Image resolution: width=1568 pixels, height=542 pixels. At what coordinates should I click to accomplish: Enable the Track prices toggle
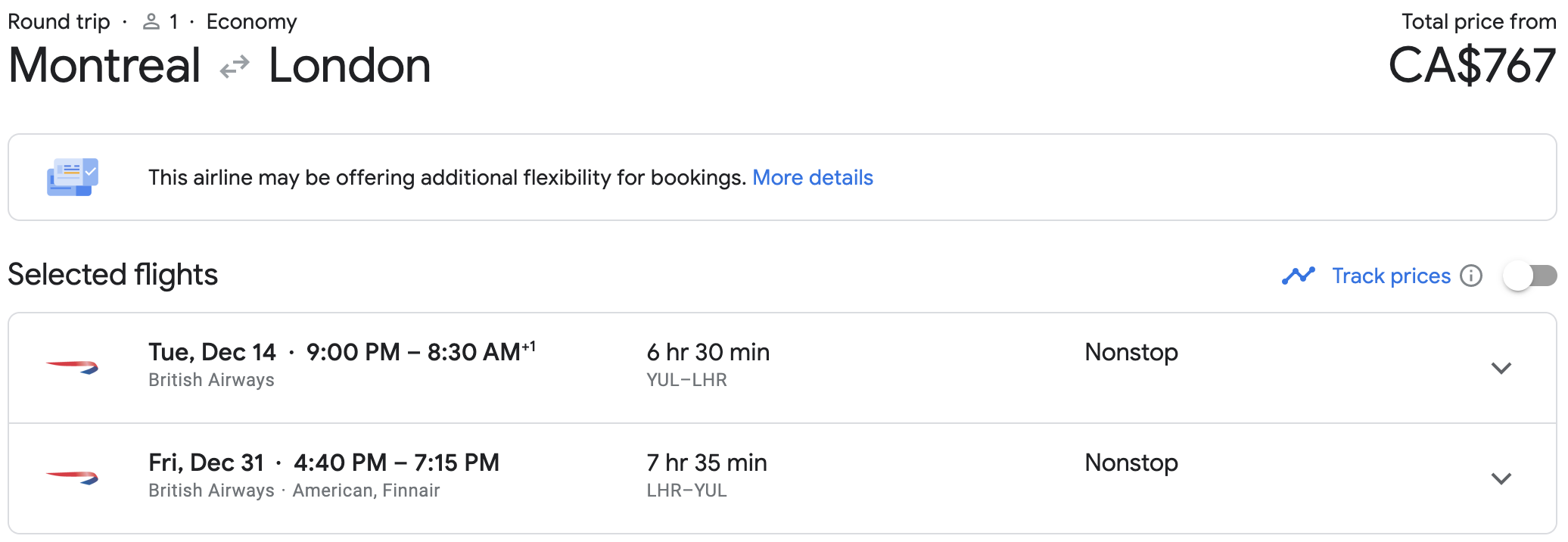(1529, 276)
